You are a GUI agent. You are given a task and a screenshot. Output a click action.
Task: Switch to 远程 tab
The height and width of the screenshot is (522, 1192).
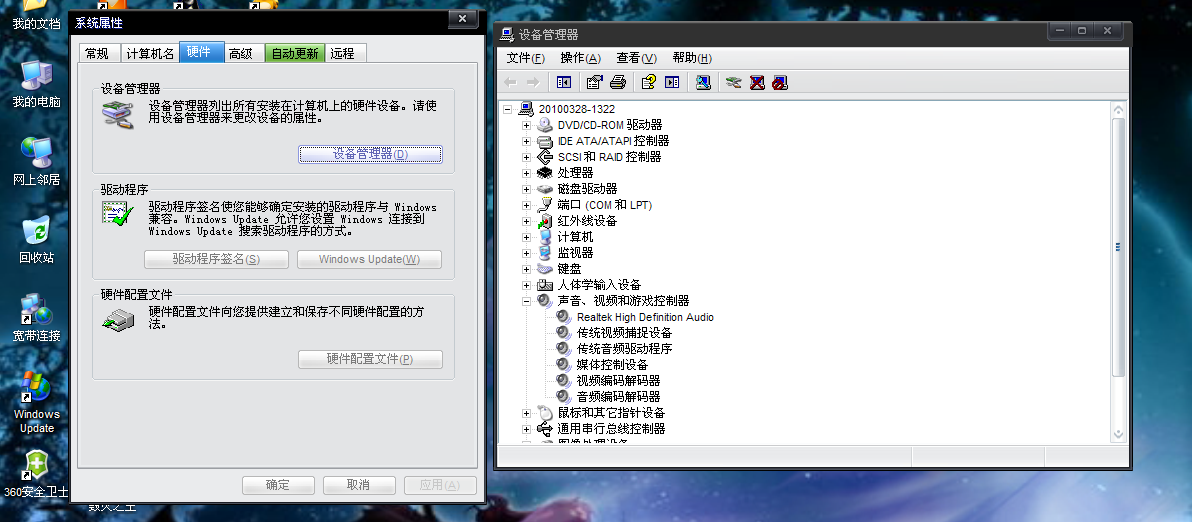coord(345,53)
